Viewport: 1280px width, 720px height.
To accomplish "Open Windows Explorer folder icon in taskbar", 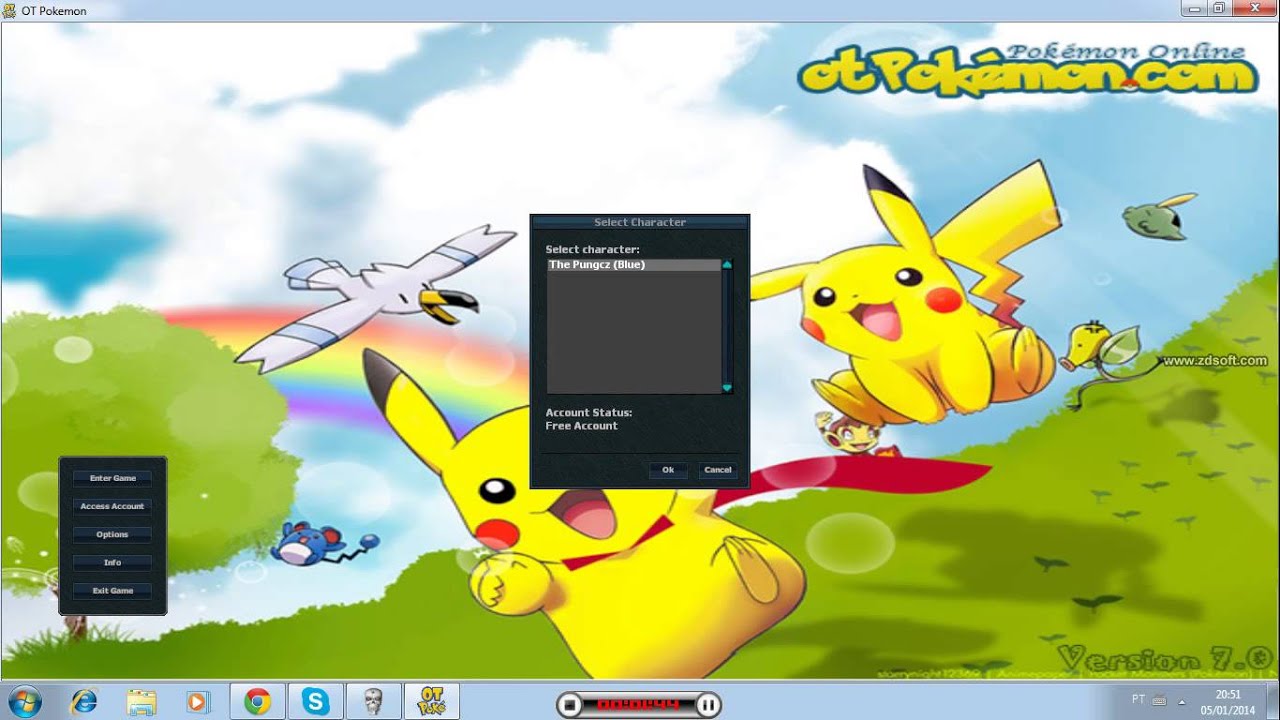I will pos(141,702).
